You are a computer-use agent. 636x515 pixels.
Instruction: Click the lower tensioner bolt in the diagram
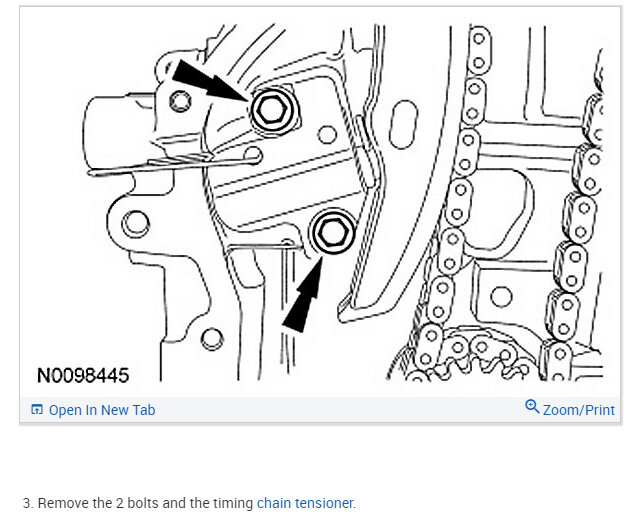pyautogui.click(x=333, y=234)
